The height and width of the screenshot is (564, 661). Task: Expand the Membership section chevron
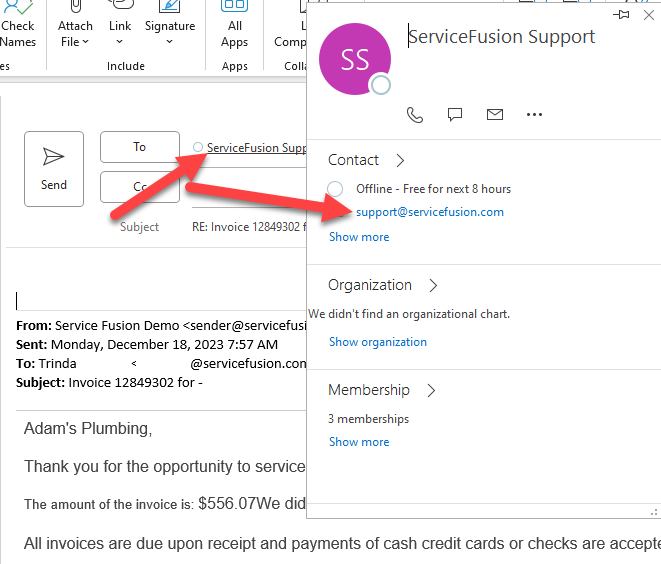tap(430, 390)
